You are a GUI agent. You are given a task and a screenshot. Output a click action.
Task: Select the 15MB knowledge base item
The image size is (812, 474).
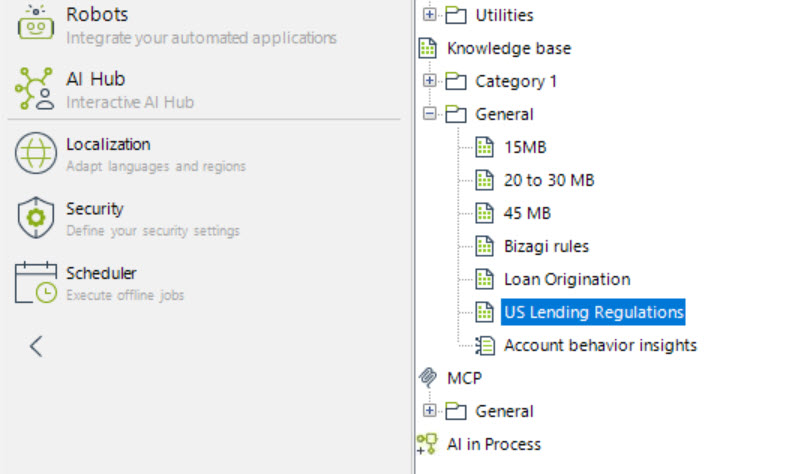(x=525, y=147)
